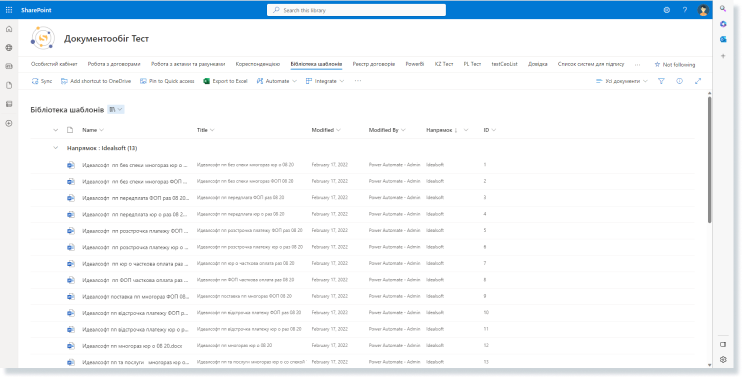Open the Напрямок column menu
This screenshot has height=378, width=743.
click(x=447, y=130)
